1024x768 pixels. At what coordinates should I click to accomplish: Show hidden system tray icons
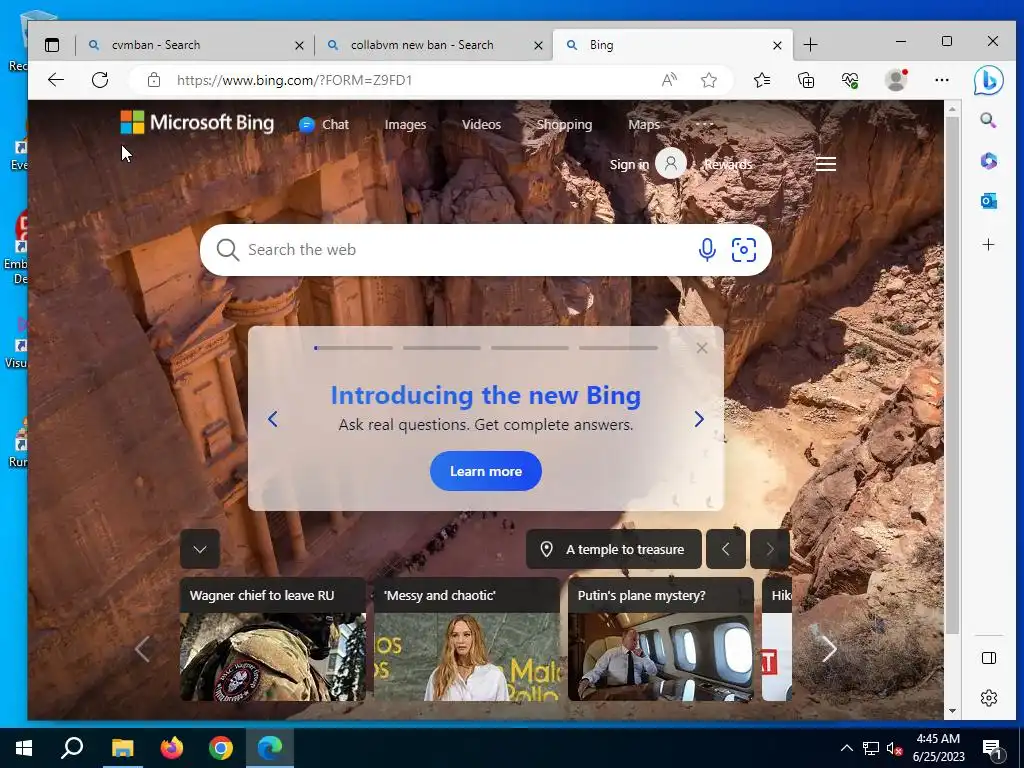pos(846,748)
